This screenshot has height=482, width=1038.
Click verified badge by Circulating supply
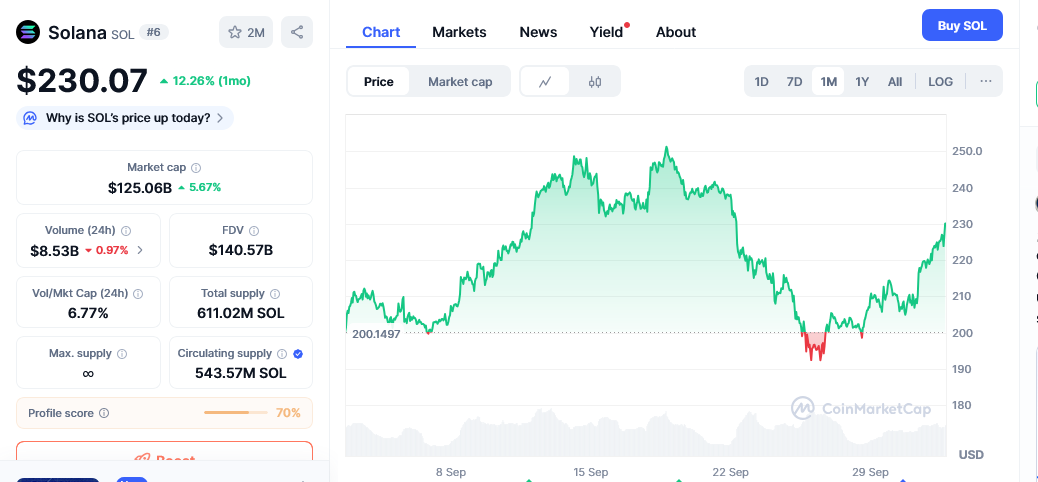tap(298, 354)
